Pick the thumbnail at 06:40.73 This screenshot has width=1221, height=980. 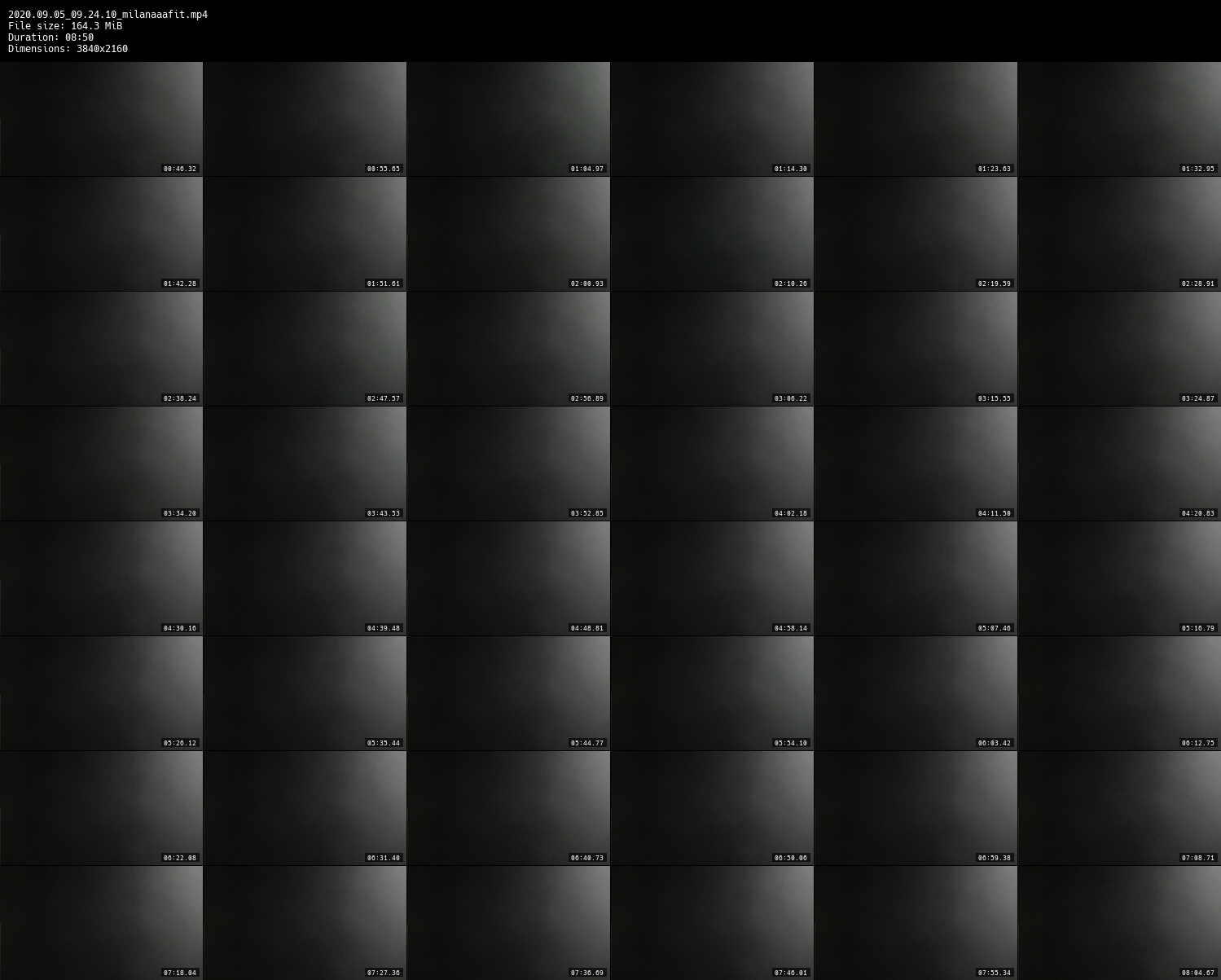[508, 808]
